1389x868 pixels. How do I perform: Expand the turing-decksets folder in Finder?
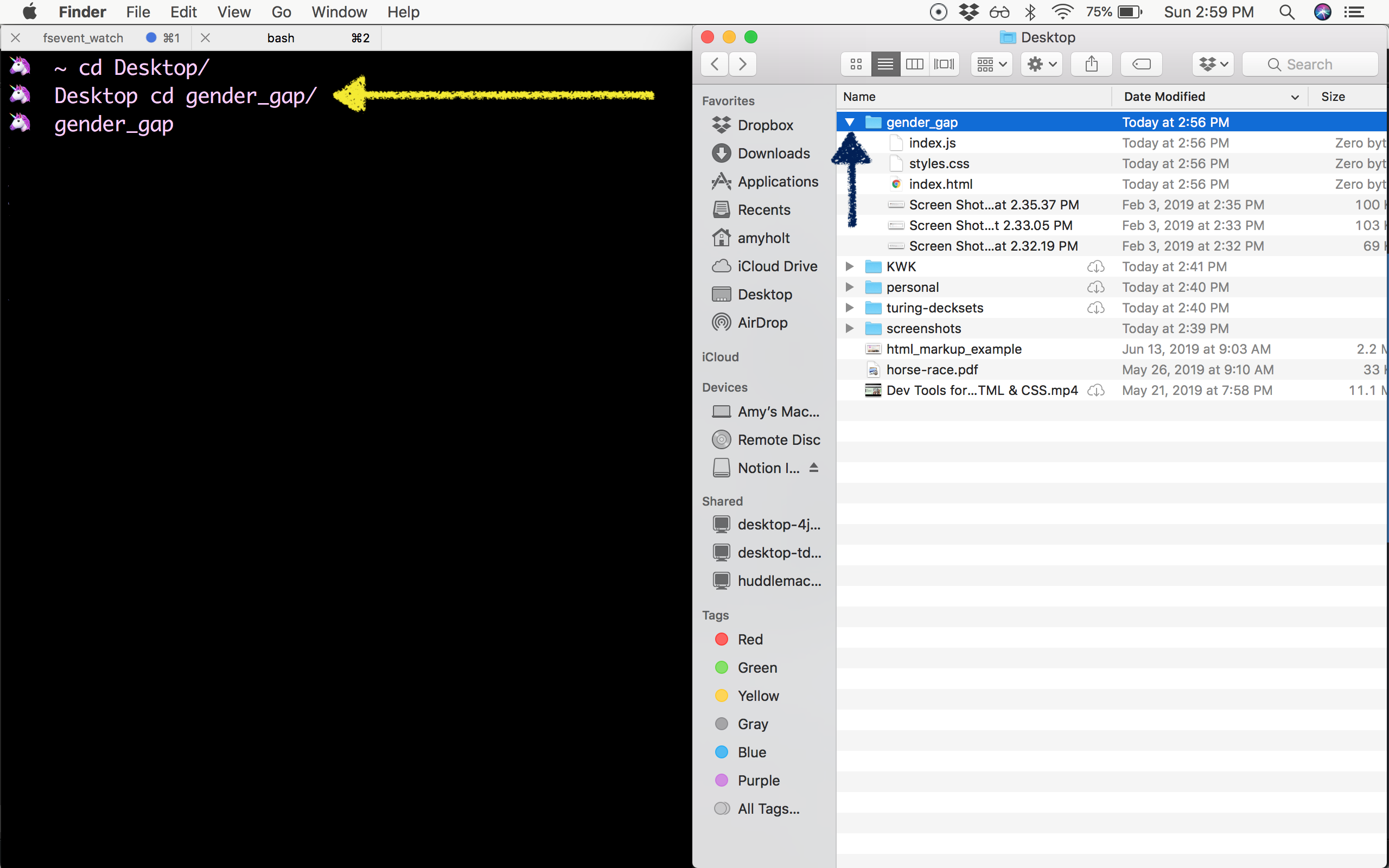(x=848, y=308)
